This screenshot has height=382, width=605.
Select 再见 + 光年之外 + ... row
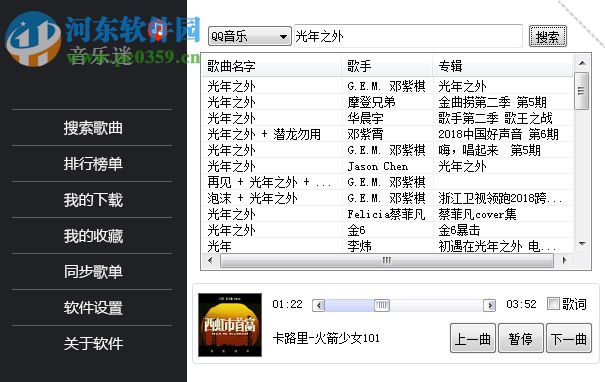(x=387, y=182)
